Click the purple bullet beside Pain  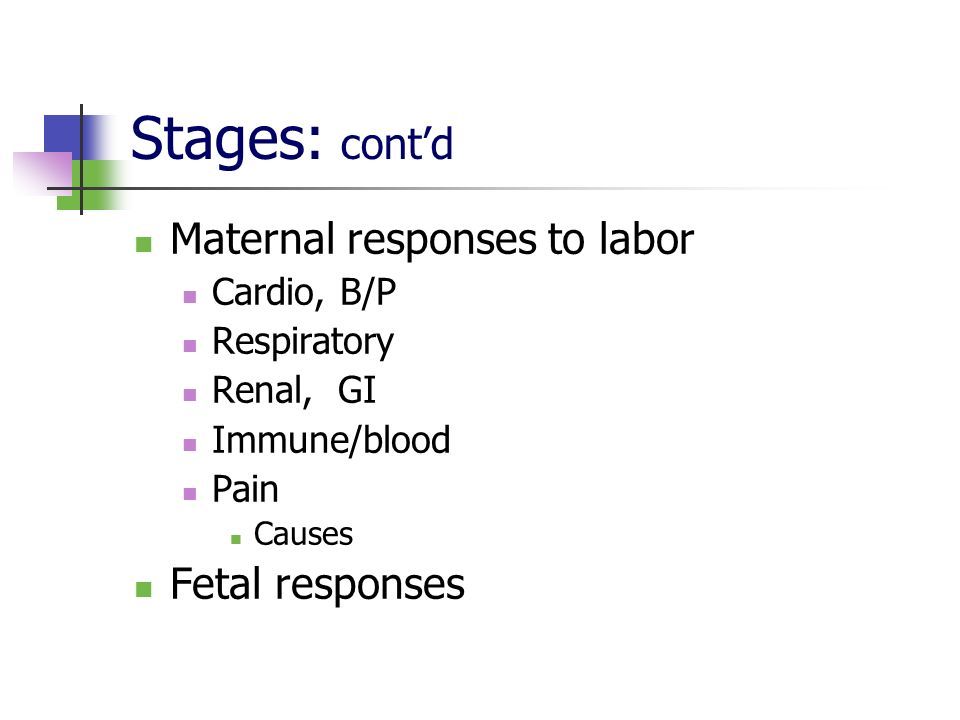[190, 493]
